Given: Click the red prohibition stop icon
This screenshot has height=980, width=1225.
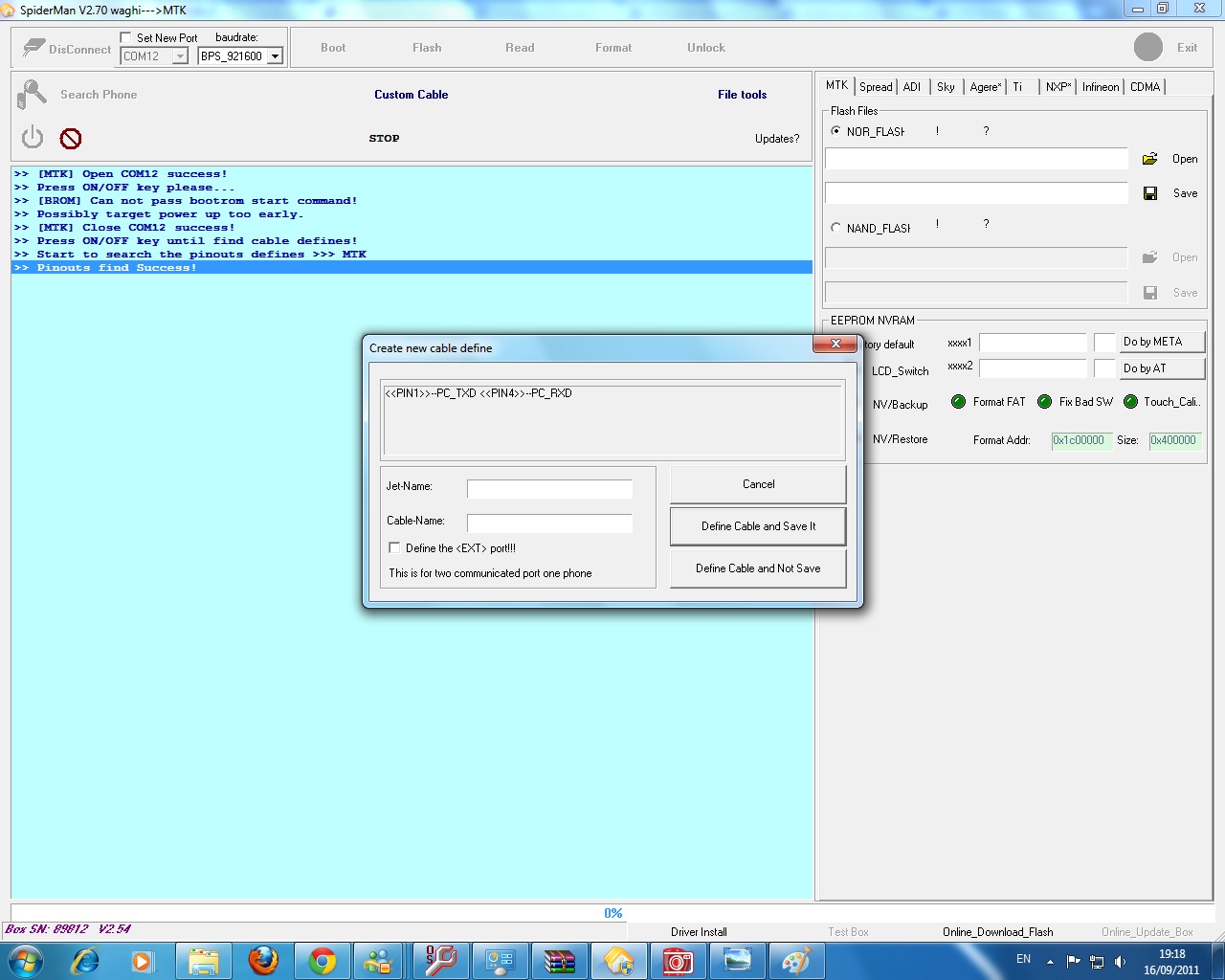Looking at the screenshot, I should 71,139.
